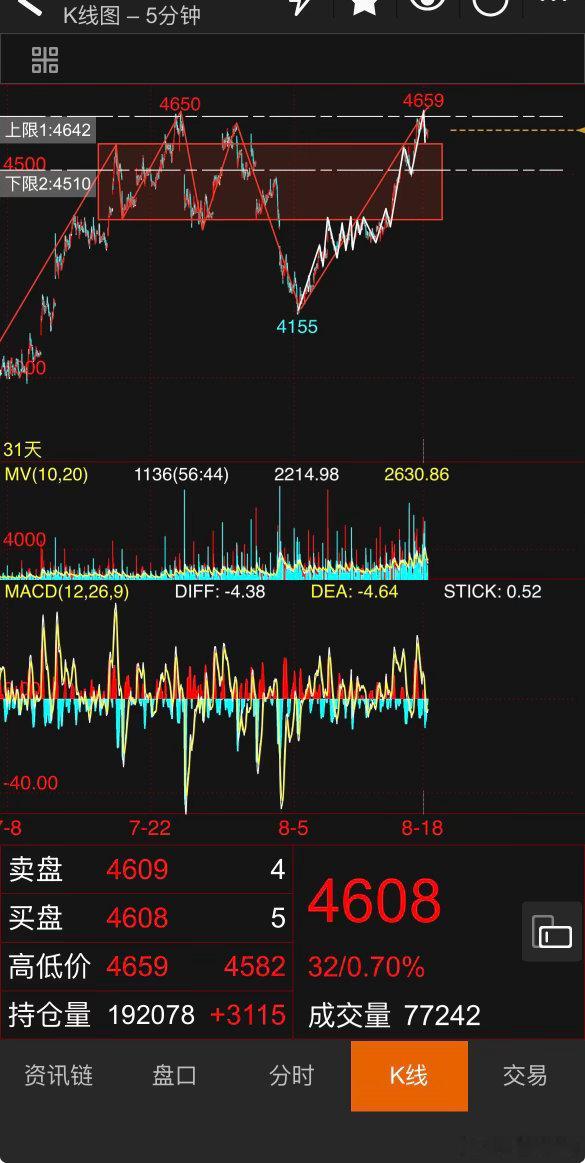Switch to the 盘口 tab

pyautogui.click(x=174, y=1075)
